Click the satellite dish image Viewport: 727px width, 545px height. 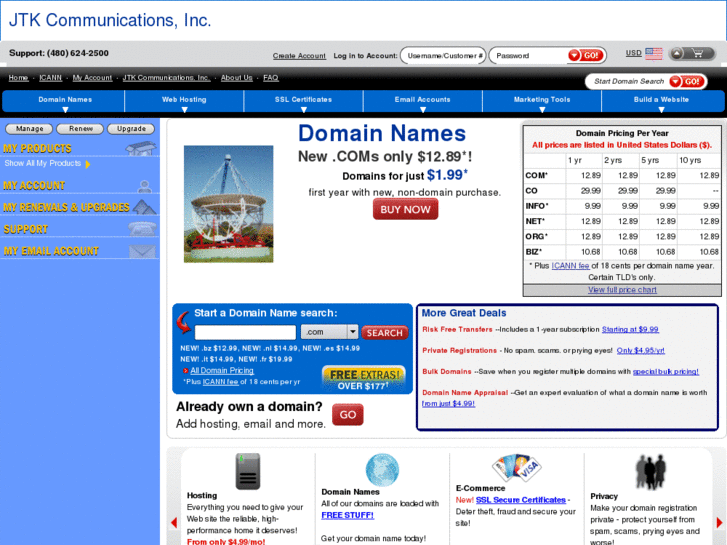point(229,204)
